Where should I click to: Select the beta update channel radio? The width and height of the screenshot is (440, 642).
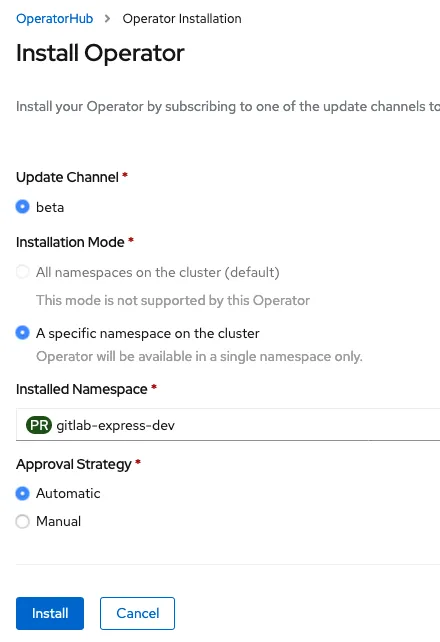(23, 207)
